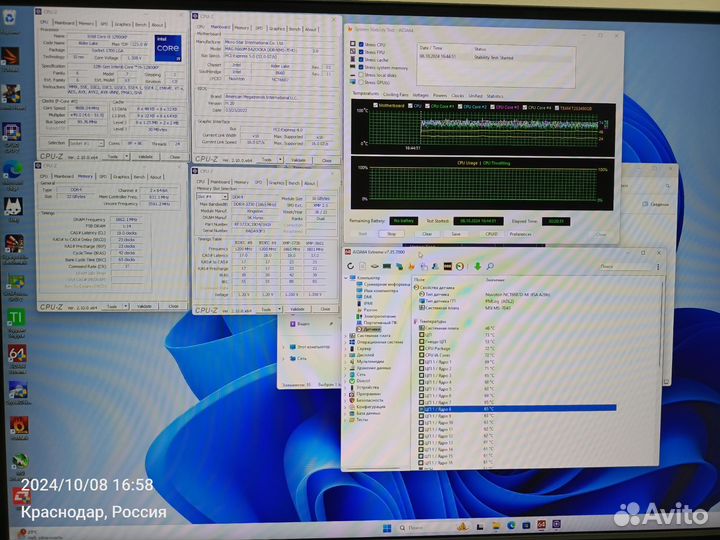Screen dimensions: 720x540
Task: Open Bench tab in top-left CPU-Z window
Action: (141, 24)
